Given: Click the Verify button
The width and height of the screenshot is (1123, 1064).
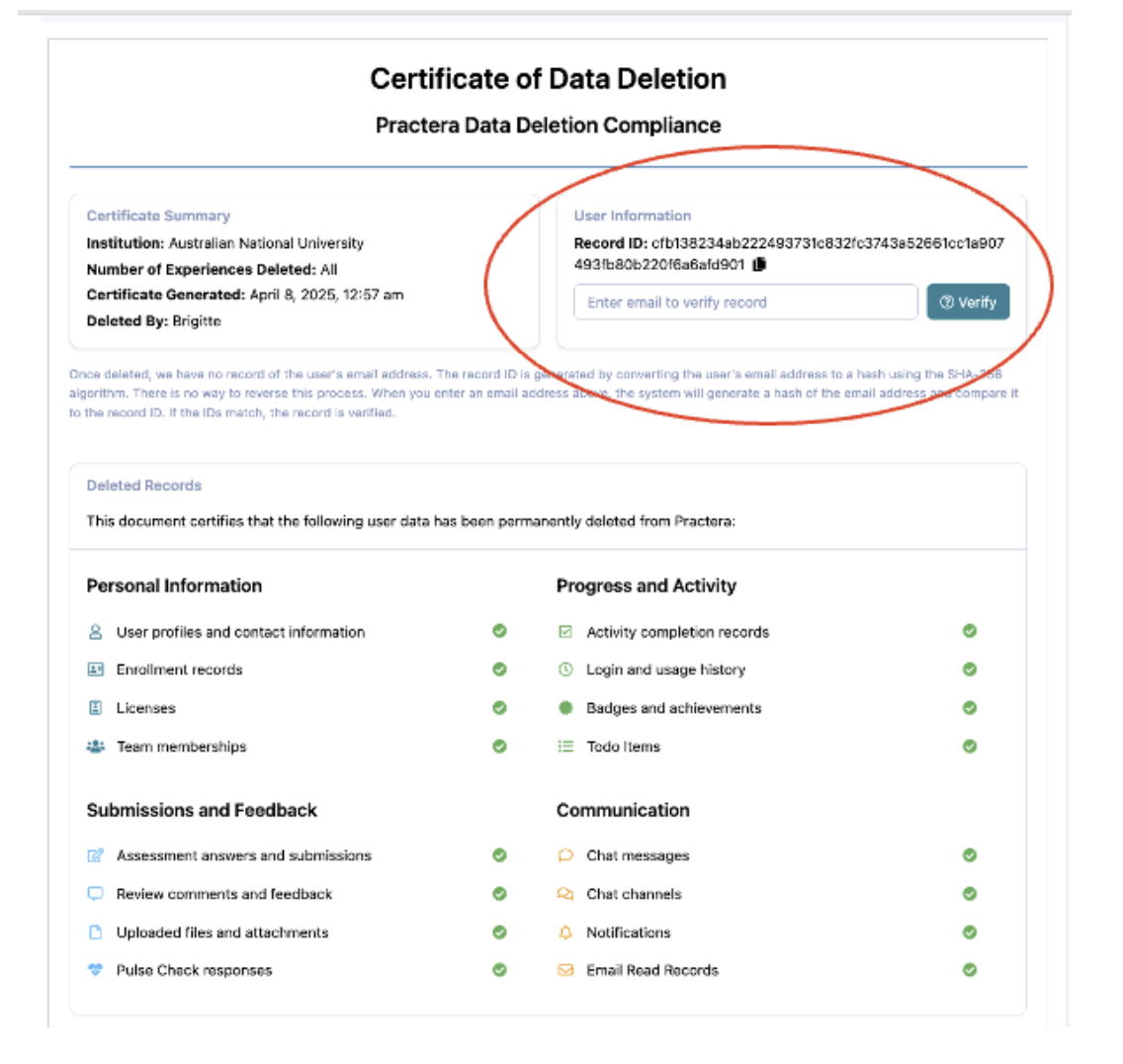Looking at the screenshot, I should 968,303.
